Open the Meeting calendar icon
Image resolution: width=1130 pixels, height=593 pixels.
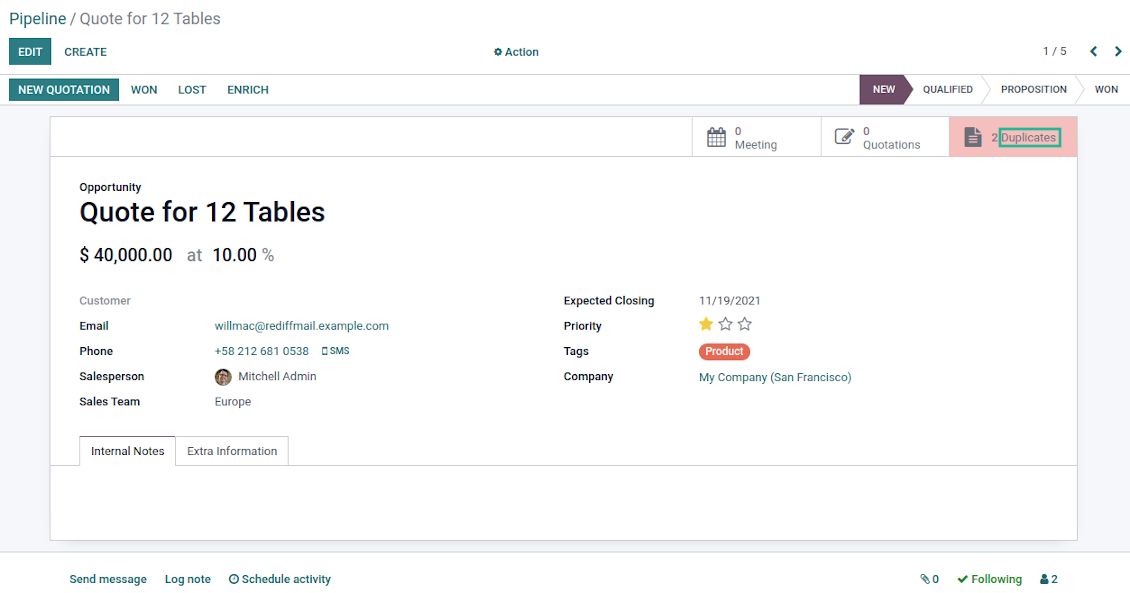point(716,137)
